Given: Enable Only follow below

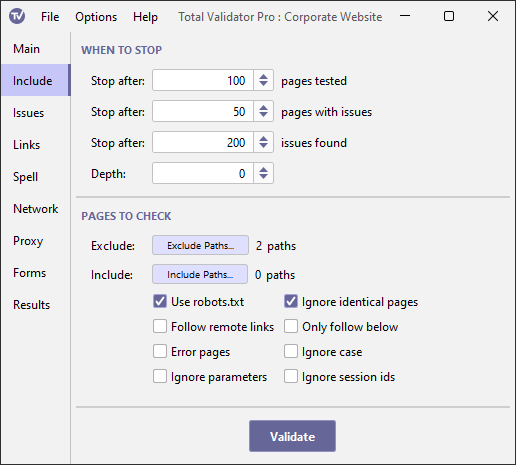Looking at the screenshot, I should coord(291,326).
